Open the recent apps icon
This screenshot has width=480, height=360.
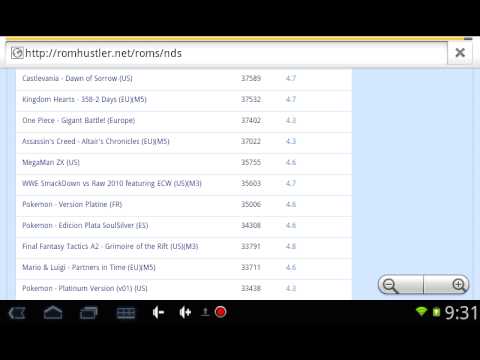[89, 313]
